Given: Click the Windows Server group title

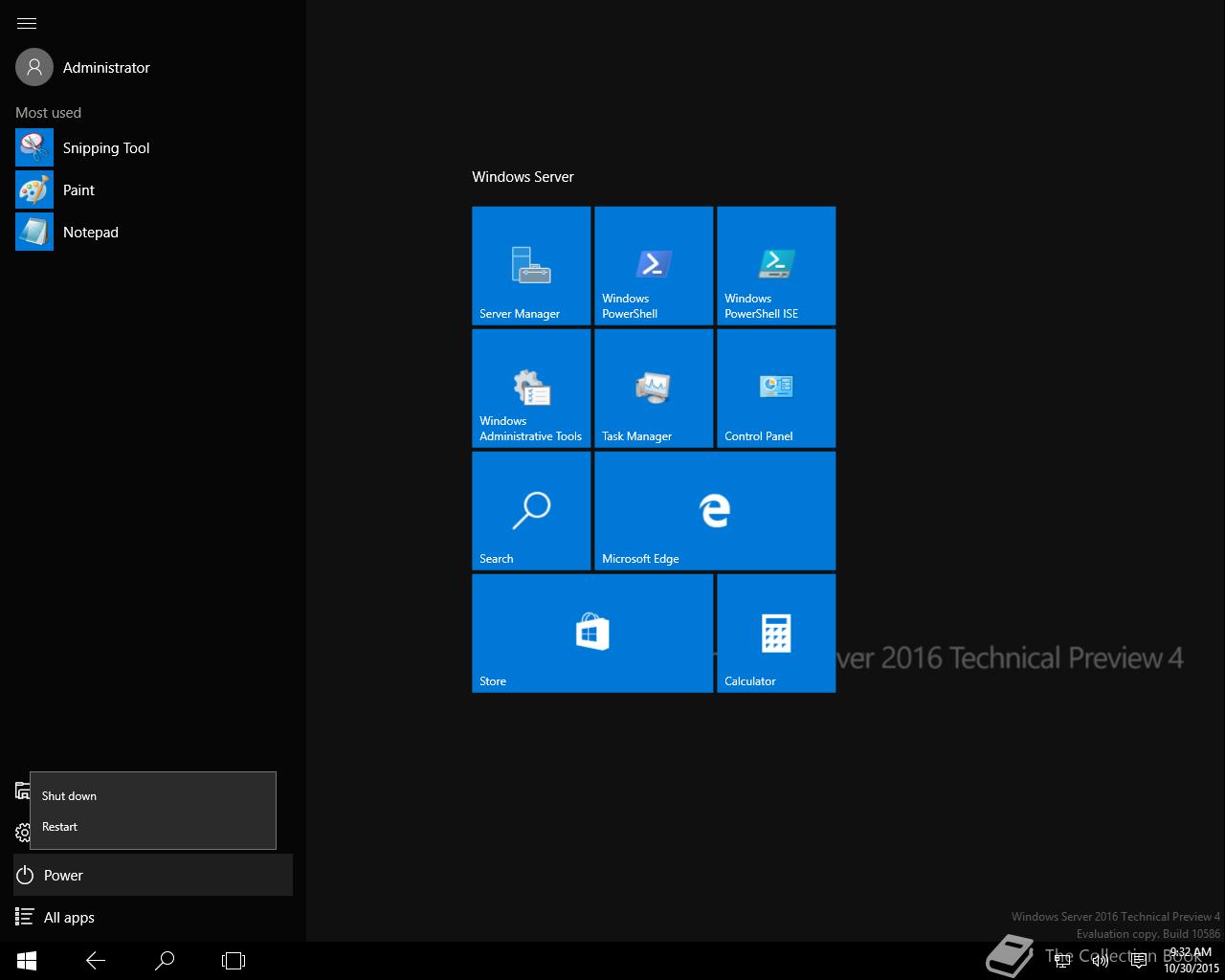Looking at the screenshot, I should [x=523, y=177].
